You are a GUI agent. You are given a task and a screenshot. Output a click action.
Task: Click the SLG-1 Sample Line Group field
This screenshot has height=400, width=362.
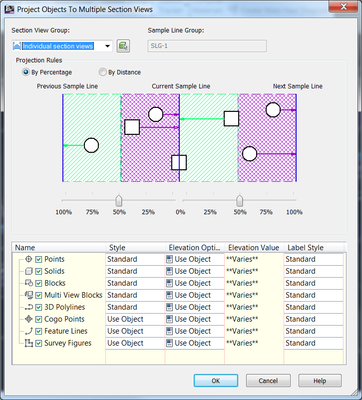click(x=207, y=46)
